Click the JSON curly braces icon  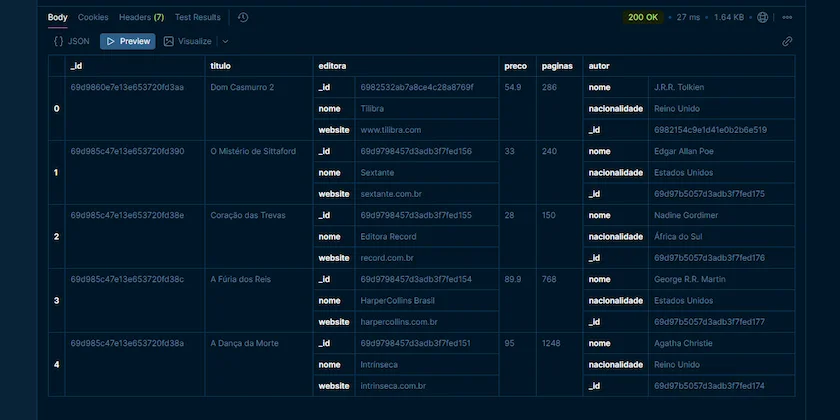[x=59, y=41]
